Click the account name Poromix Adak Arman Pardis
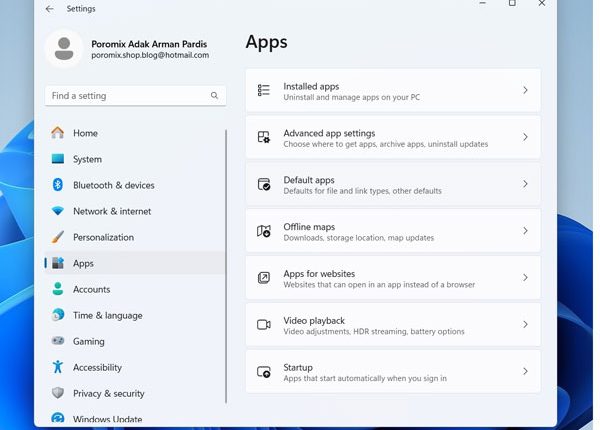600x430 pixels. click(x=149, y=44)
